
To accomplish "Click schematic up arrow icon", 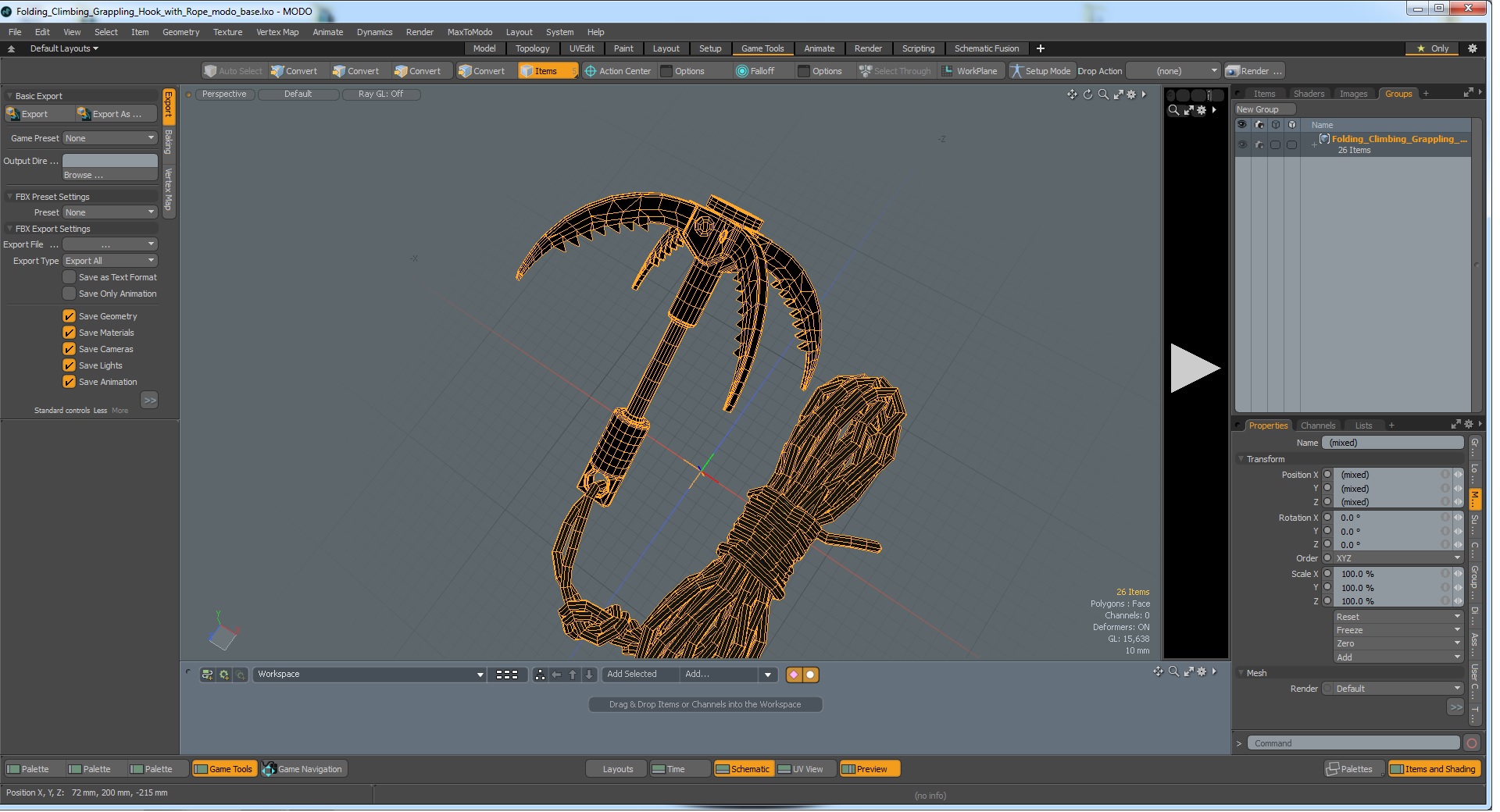I will 573,675.
